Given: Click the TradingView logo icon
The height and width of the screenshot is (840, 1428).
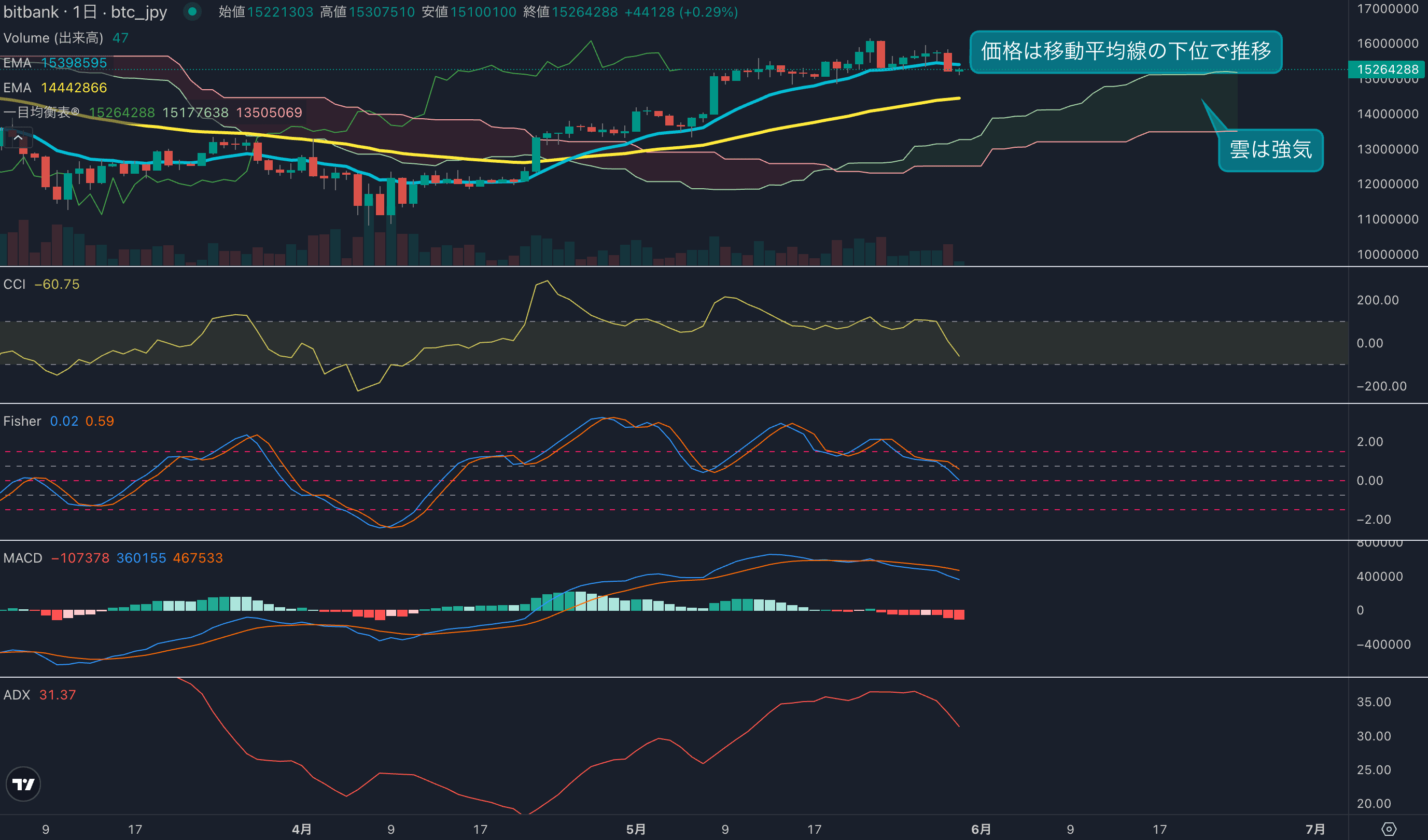Looking at the screenshot, I should coord(23,784).
